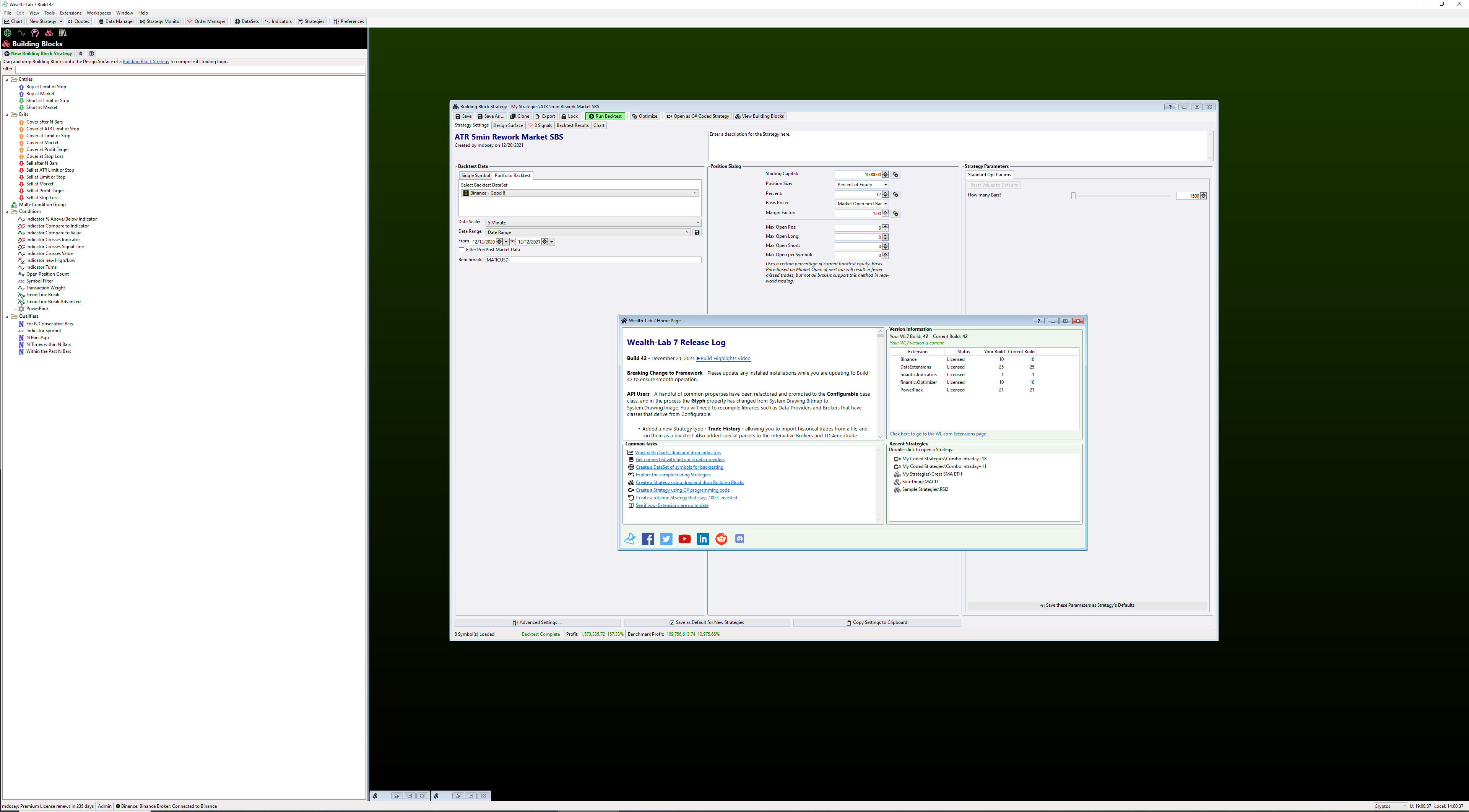Click the Data Manager toolbar button

(116, 22)
